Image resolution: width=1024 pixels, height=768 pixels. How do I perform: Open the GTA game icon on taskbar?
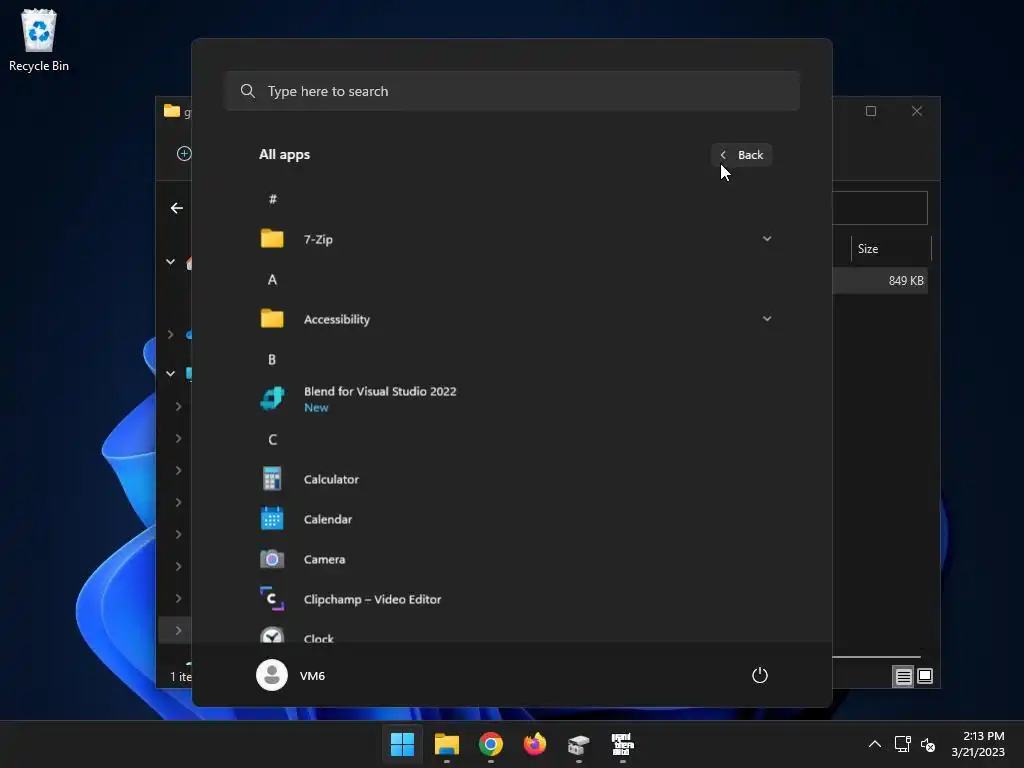pos(622,744)
